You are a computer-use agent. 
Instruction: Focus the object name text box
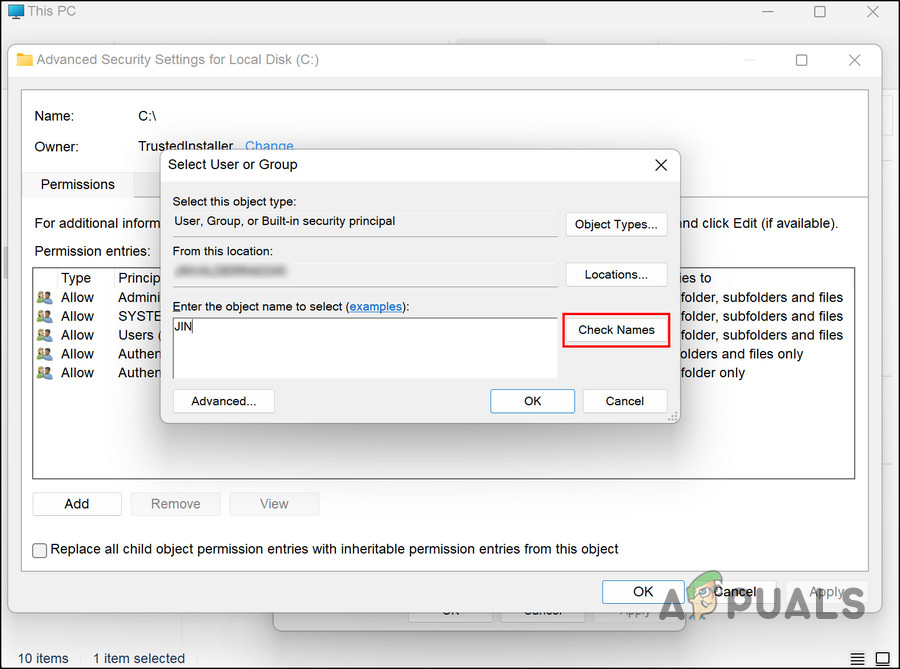(x=364, y=348)
